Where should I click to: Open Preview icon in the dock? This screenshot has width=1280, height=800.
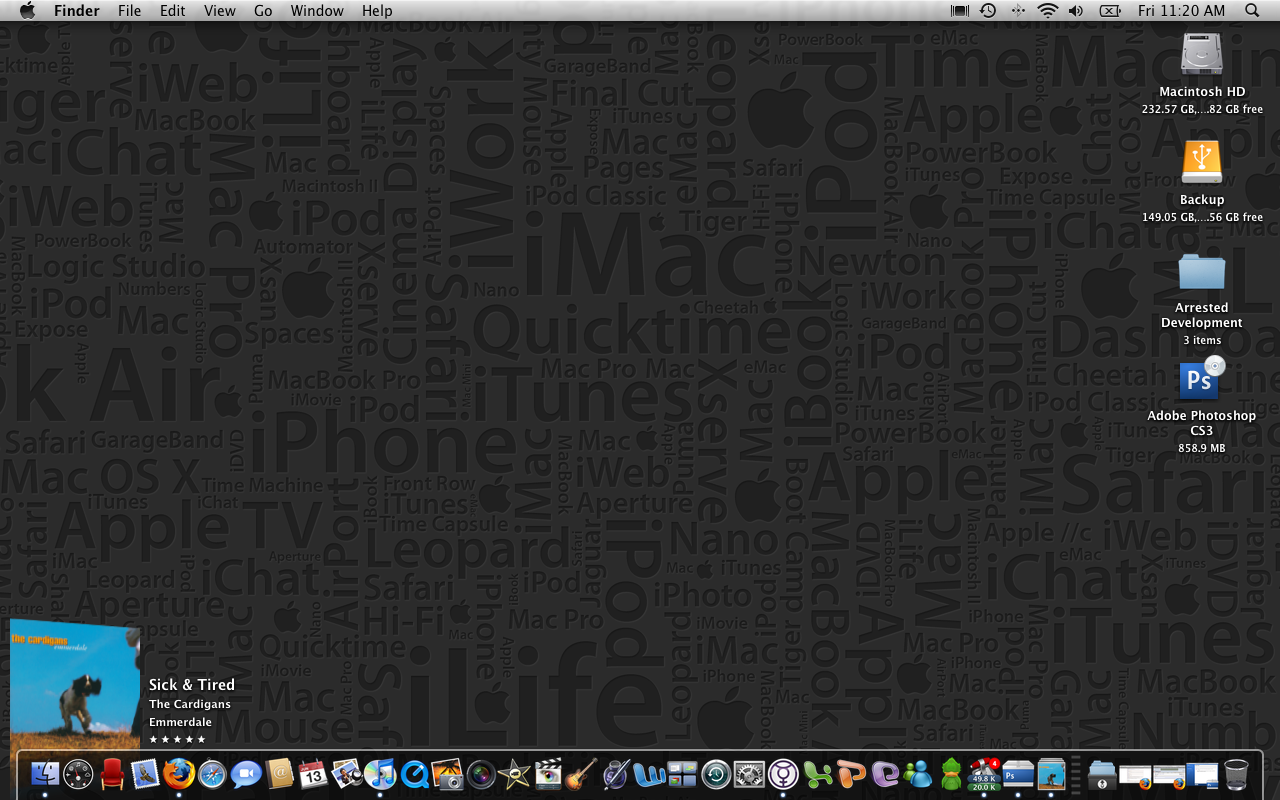coord(347,774)
